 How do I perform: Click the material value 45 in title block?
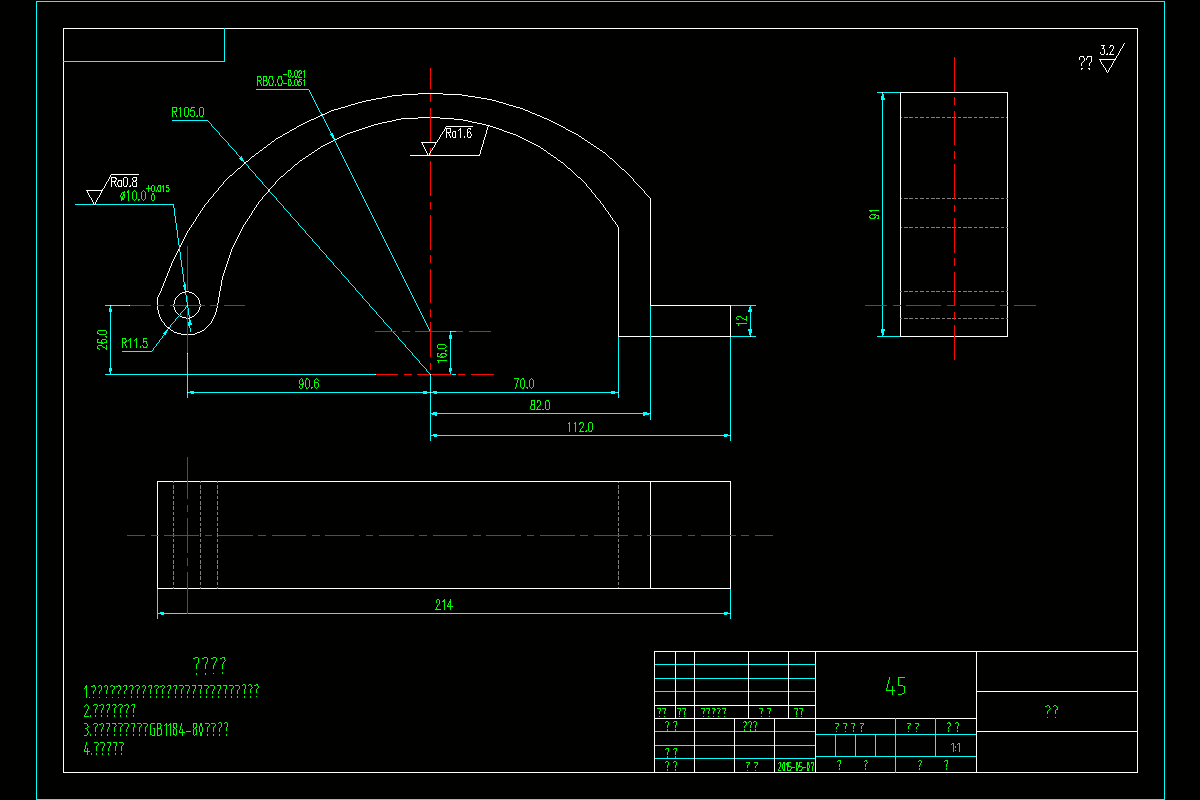(896, 686)
